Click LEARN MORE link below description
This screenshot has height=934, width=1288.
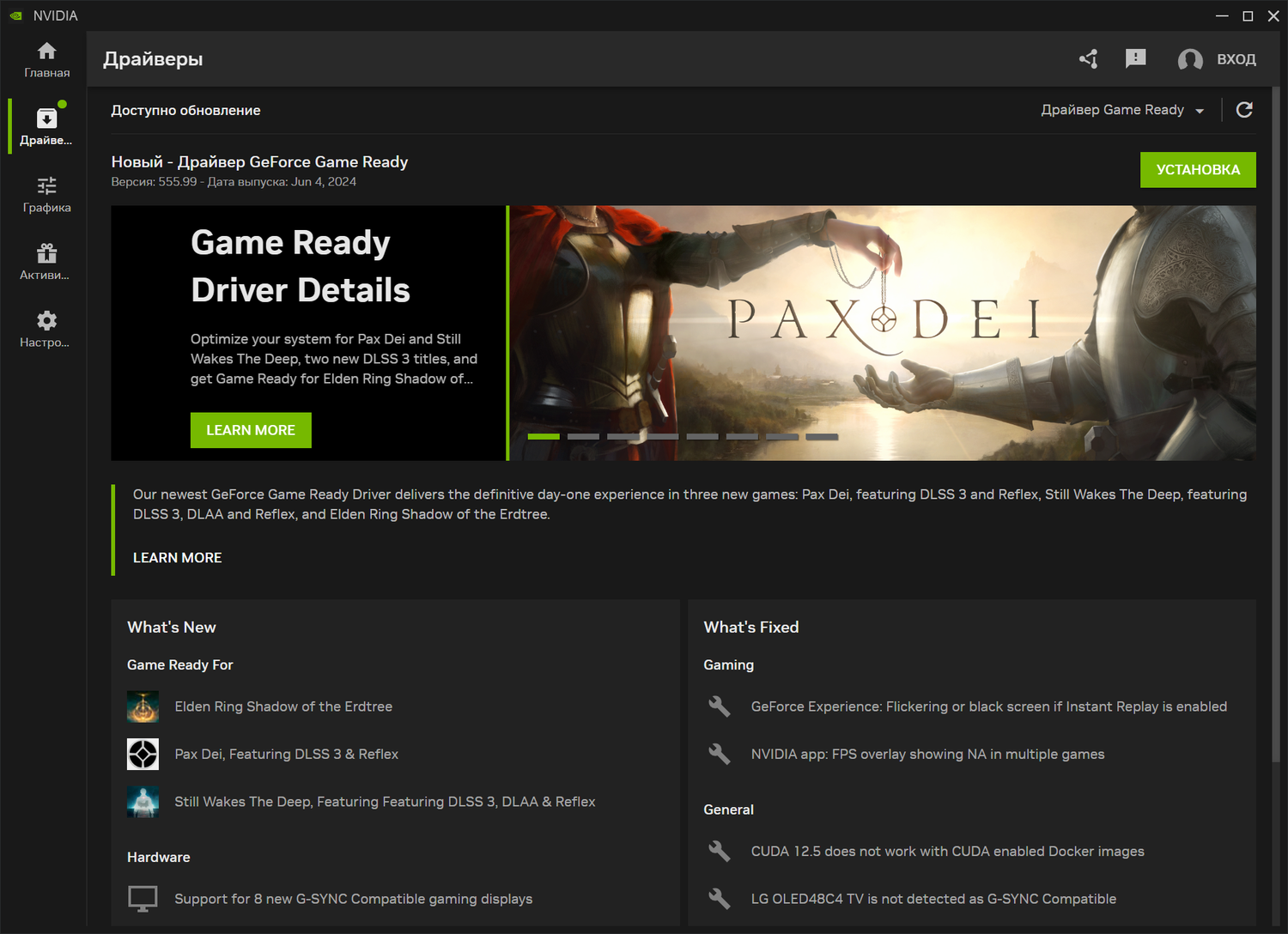click(x=177, y=558)
